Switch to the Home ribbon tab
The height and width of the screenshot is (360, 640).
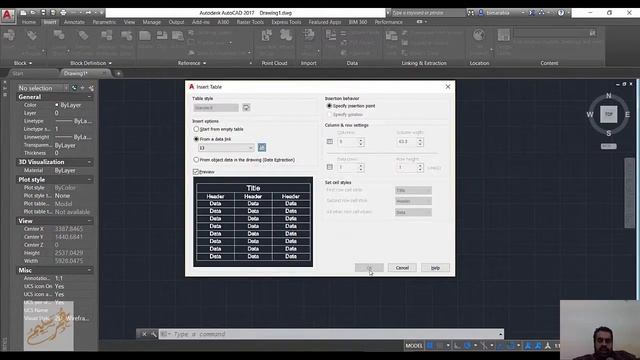pos(29,22)
